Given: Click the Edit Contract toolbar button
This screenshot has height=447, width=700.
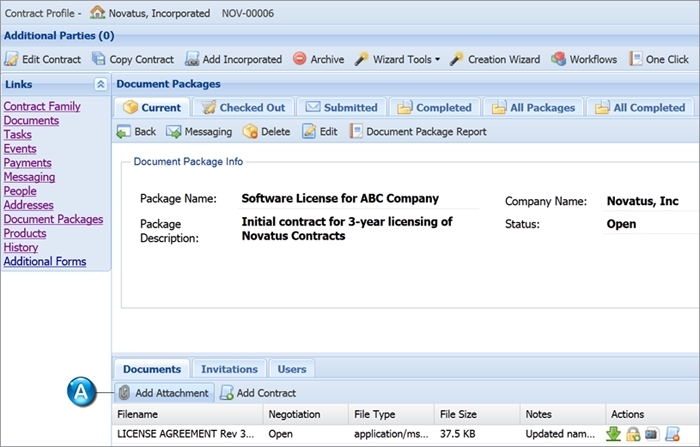Looking at the screenshot, I should 43,59.
